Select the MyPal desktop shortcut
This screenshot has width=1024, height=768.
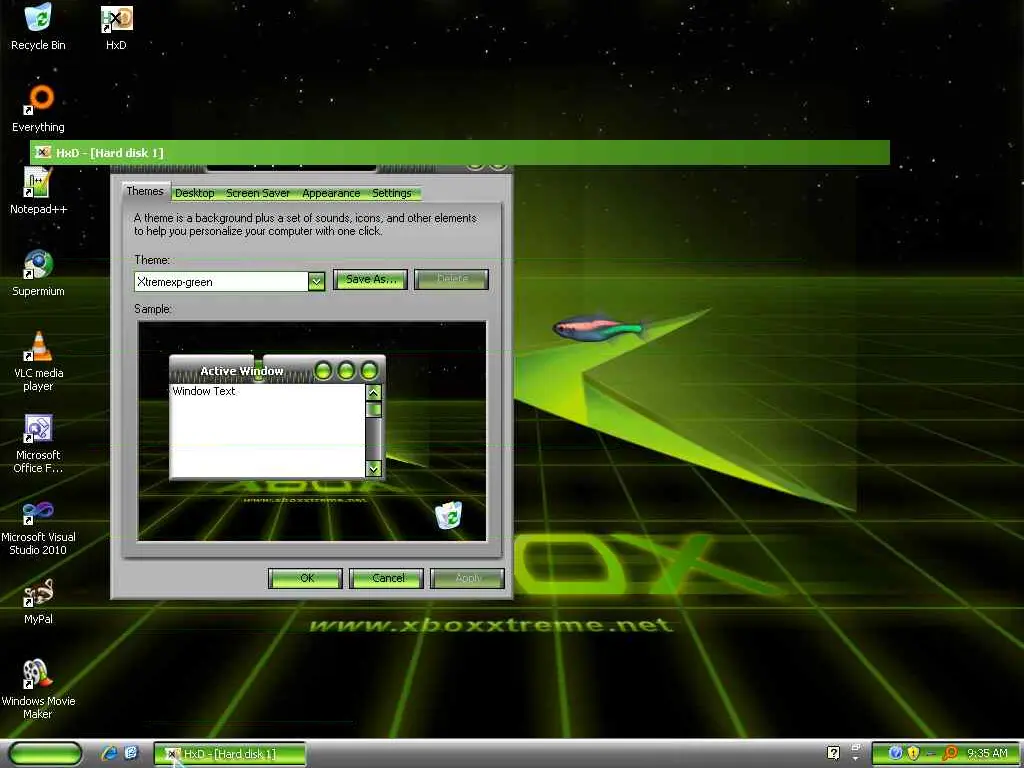[x=39, y=601]
